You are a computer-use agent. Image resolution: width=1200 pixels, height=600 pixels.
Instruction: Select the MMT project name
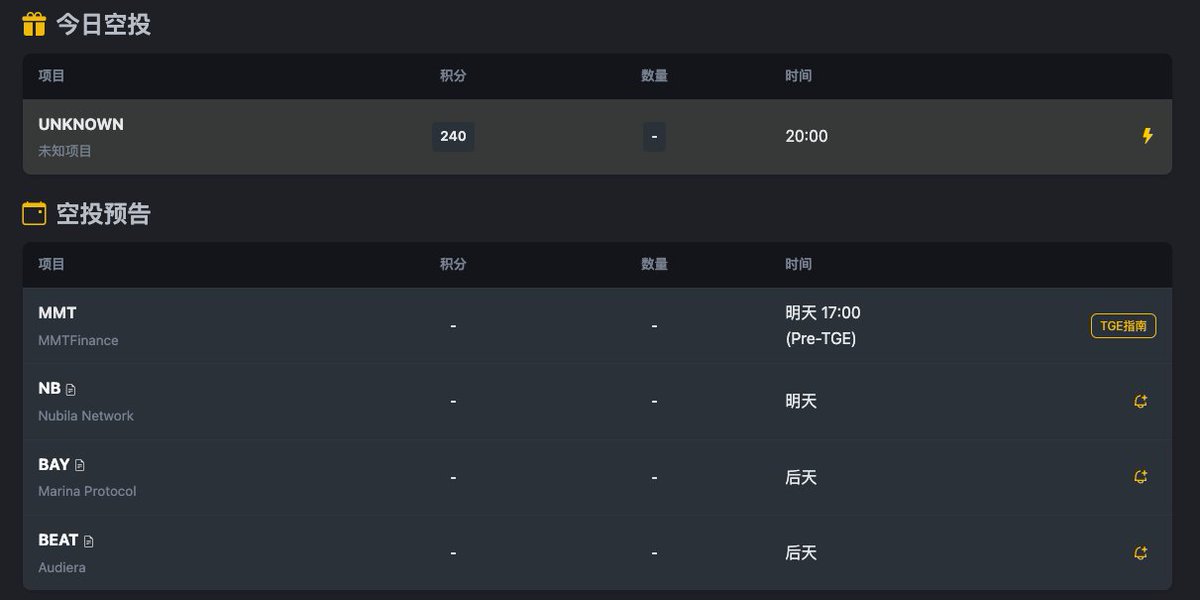(x=57, y=313)
